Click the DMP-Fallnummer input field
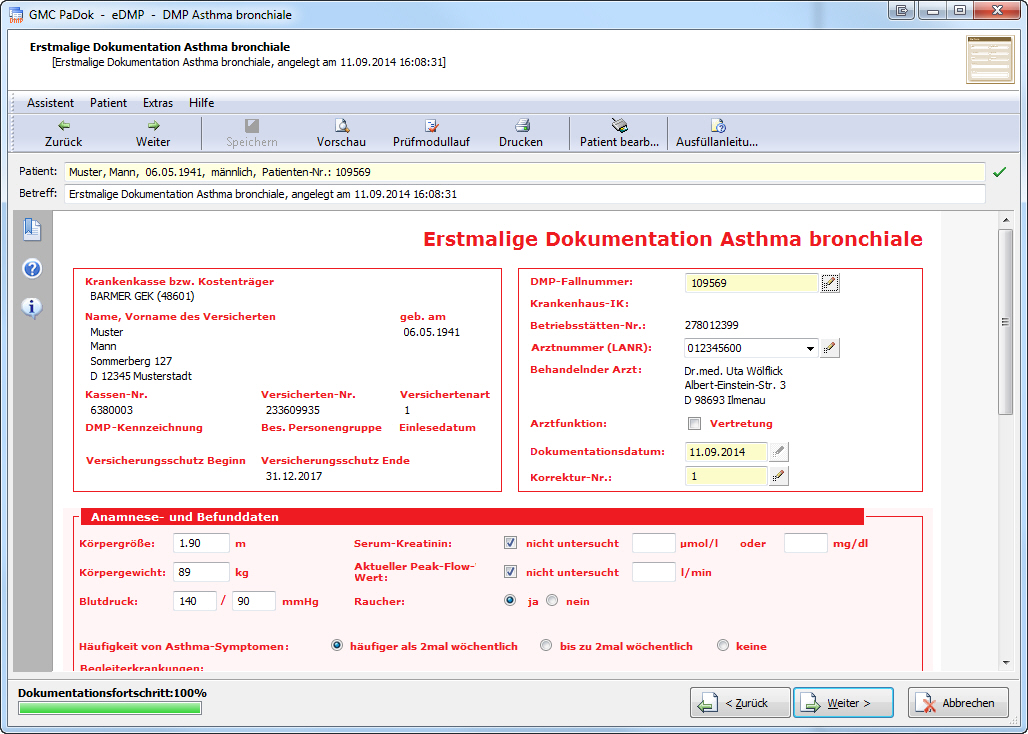This screenshot has height=734, width=1028. pos(751,283)
